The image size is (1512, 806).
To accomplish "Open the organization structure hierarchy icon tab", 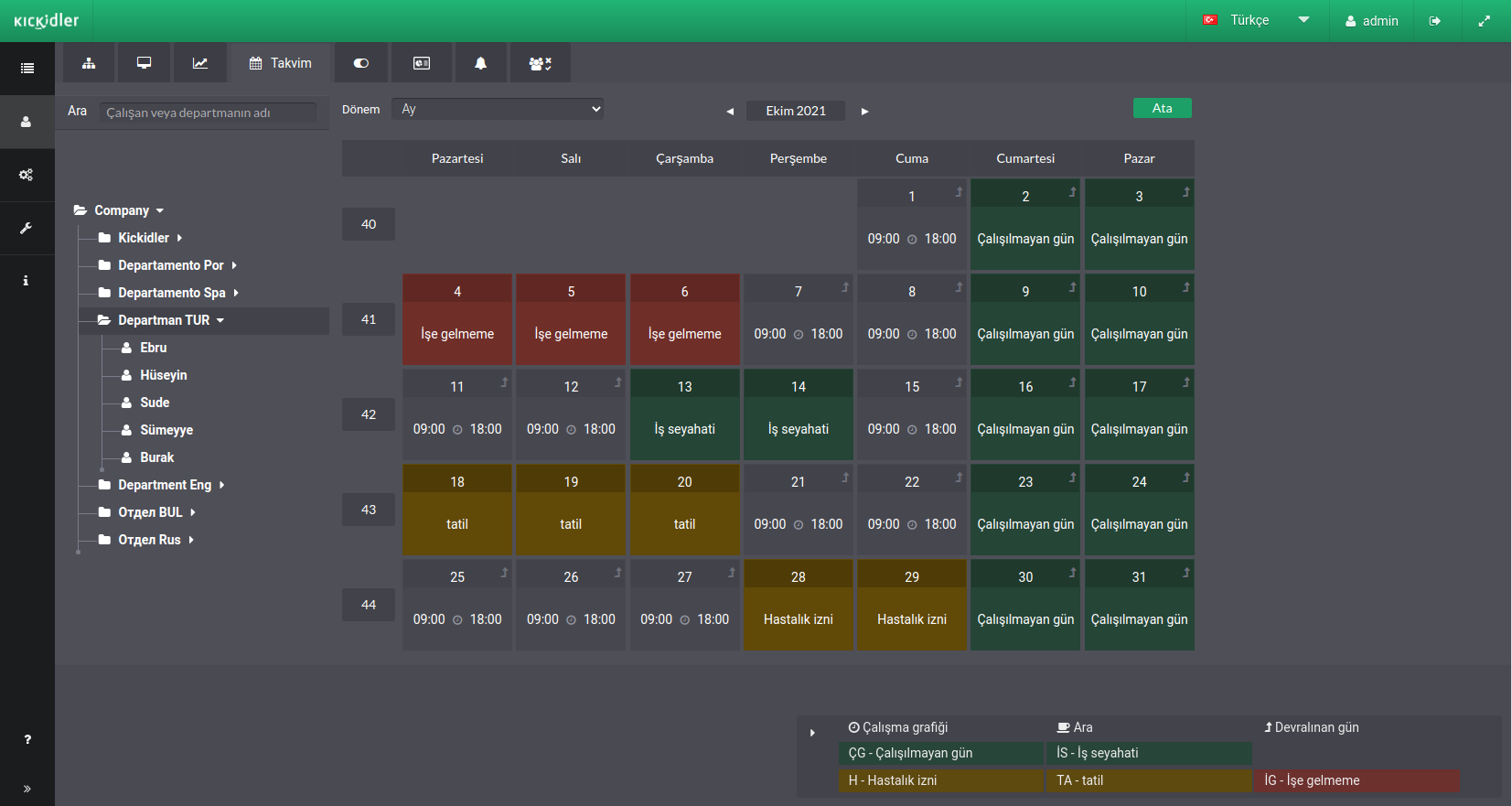I will 89,63.
